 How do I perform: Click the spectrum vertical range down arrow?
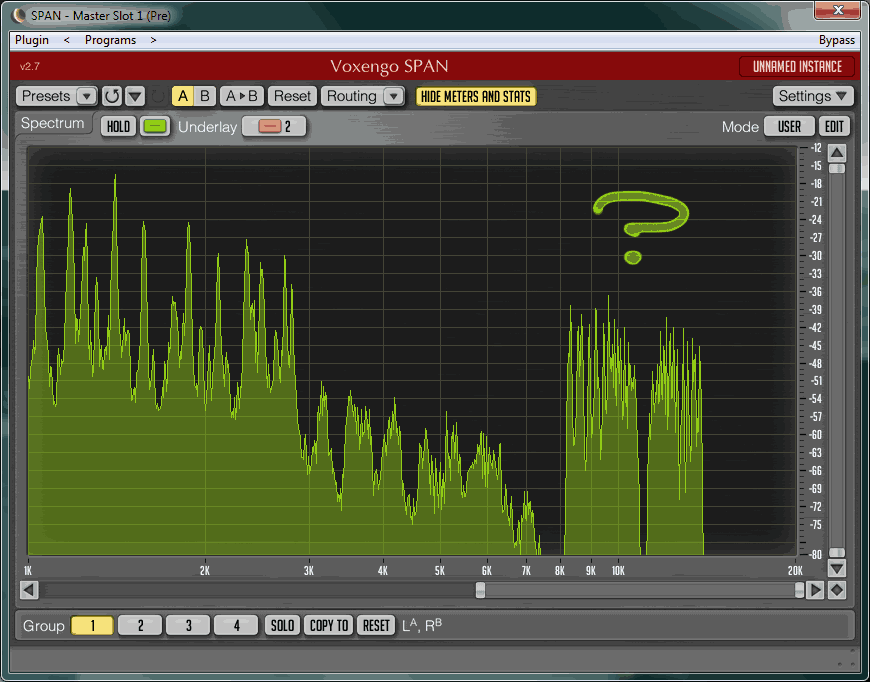[x=837, y=568]
